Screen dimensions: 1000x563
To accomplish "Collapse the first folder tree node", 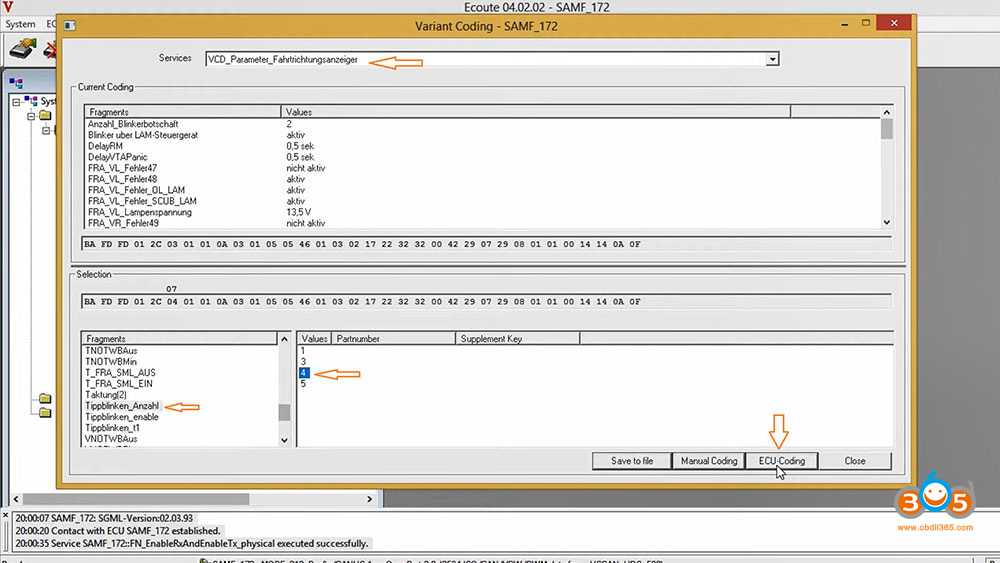I will (31, 117).
